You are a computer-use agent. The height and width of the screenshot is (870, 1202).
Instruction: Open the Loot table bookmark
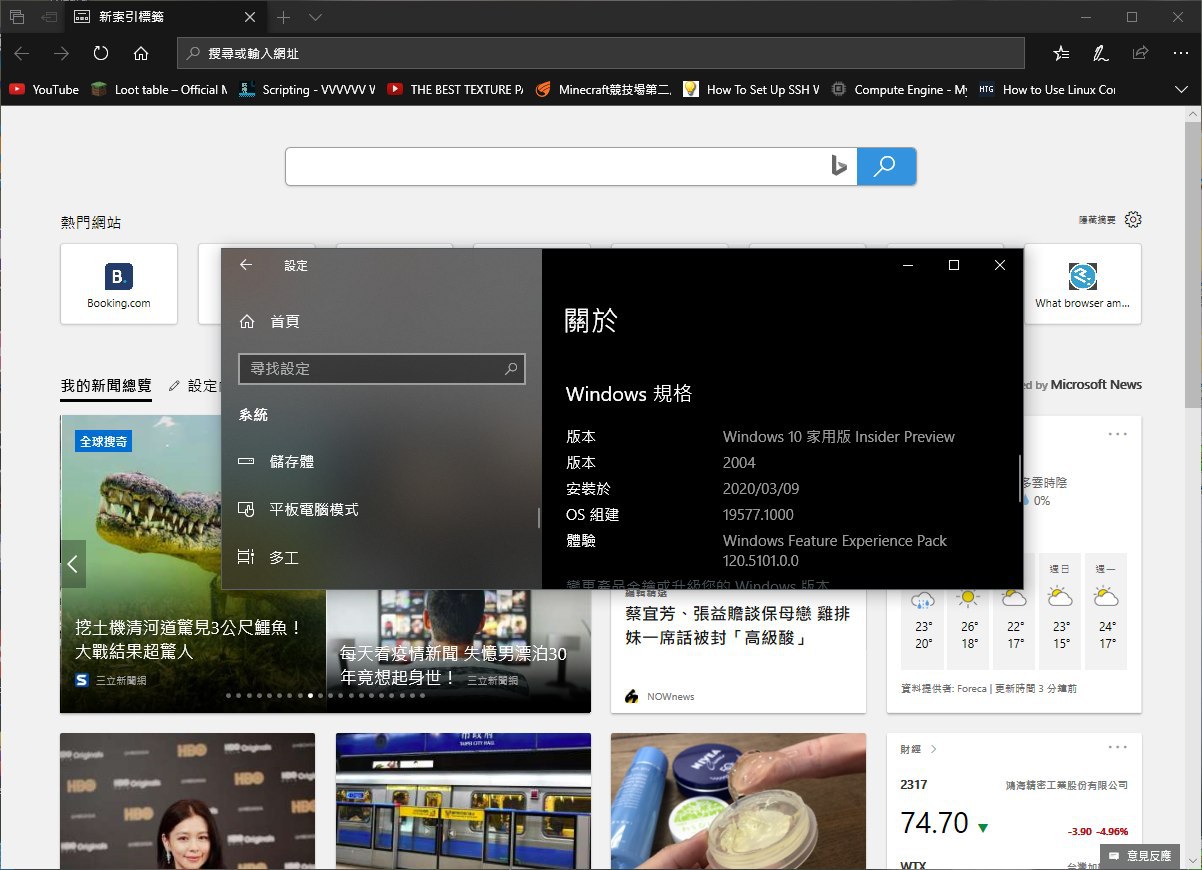click(x=160, y=89)
